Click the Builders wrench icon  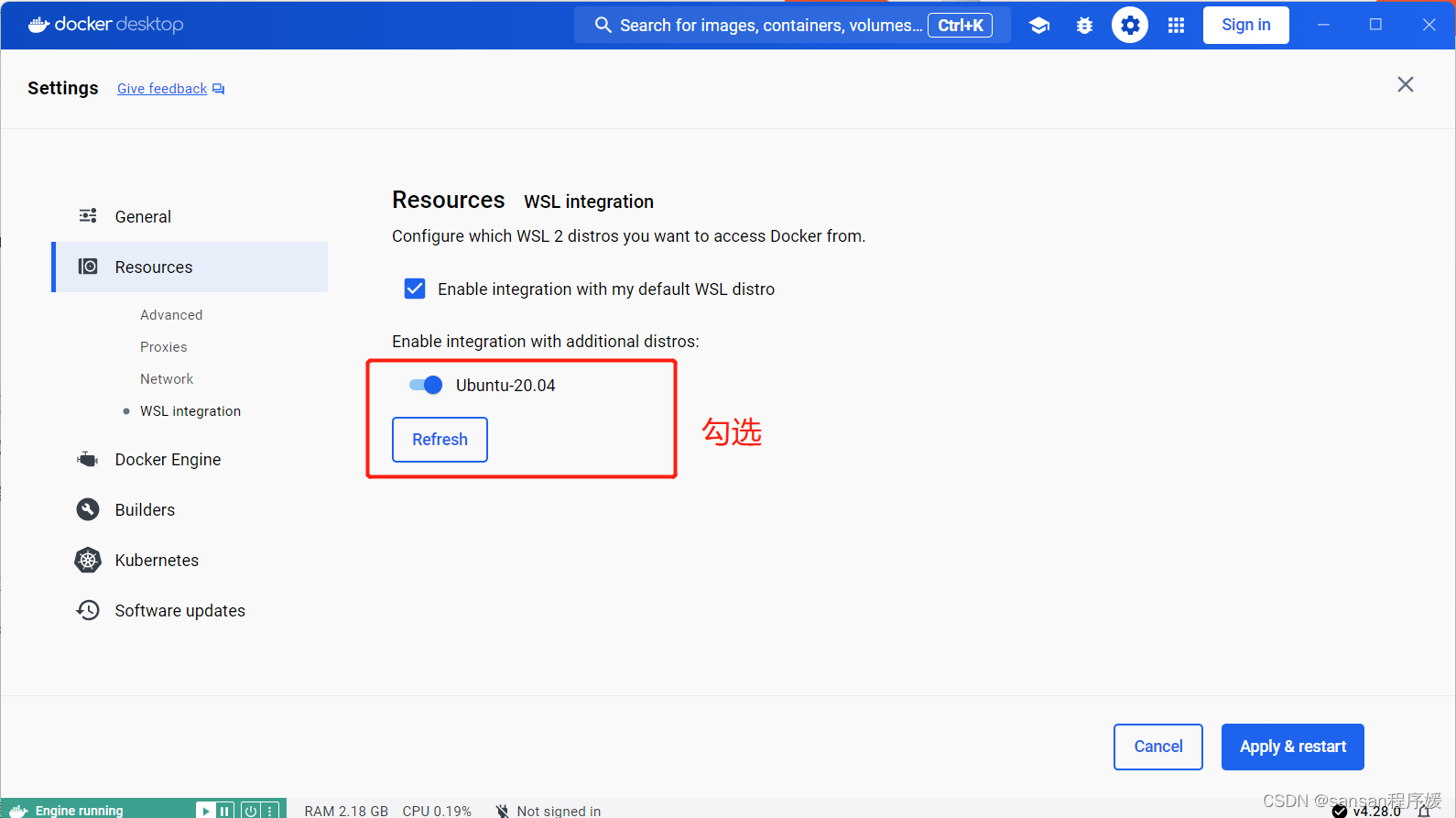[88, 509]
